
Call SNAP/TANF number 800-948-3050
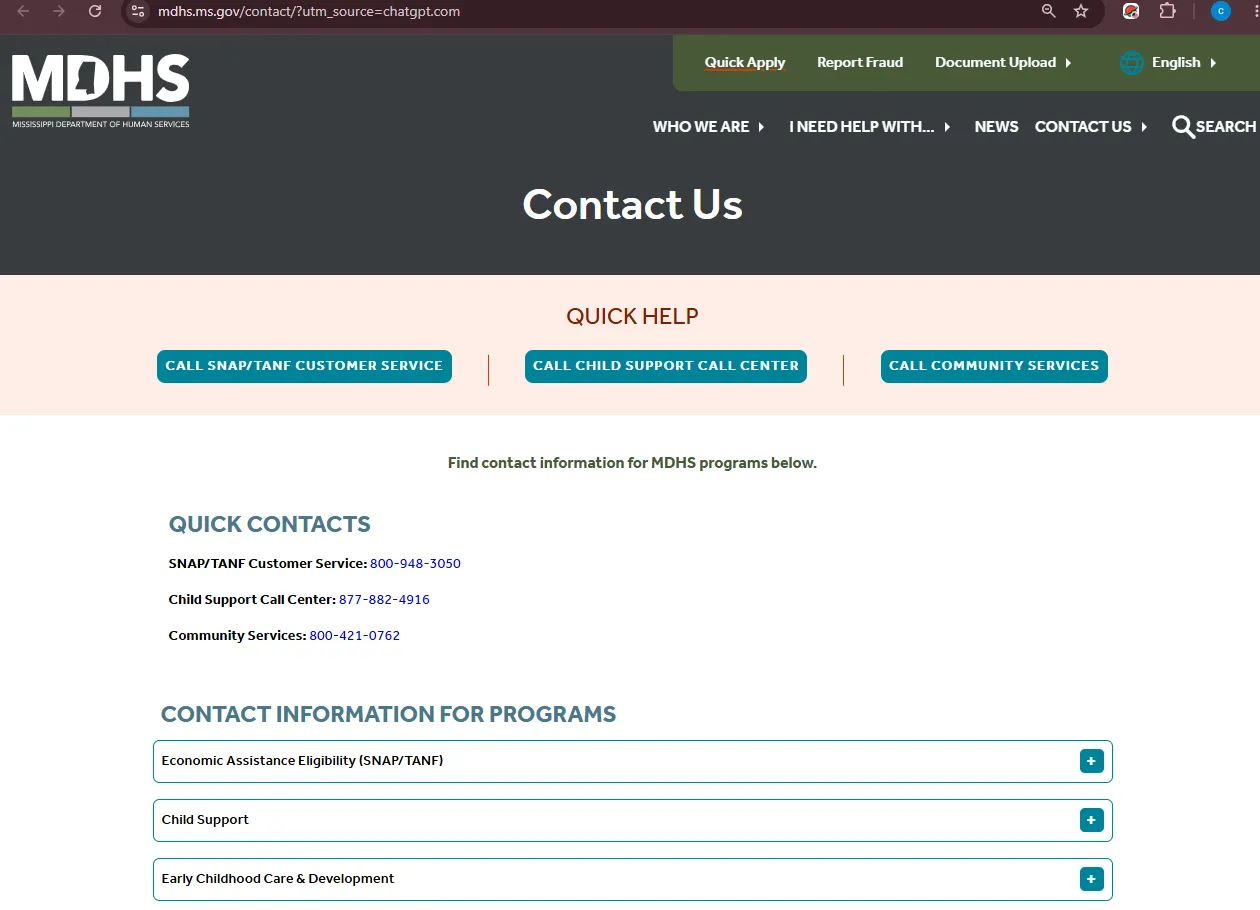click(x=415, y=564)
